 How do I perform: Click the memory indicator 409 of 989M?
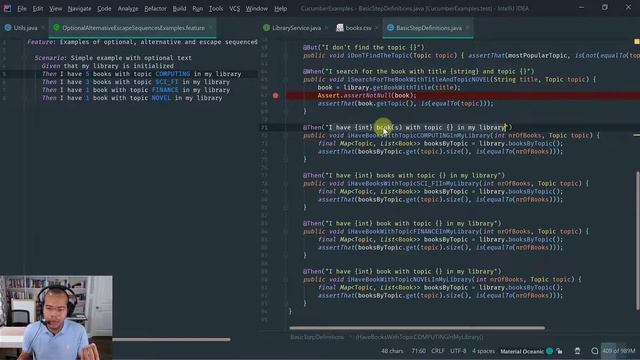click(618, 351)
